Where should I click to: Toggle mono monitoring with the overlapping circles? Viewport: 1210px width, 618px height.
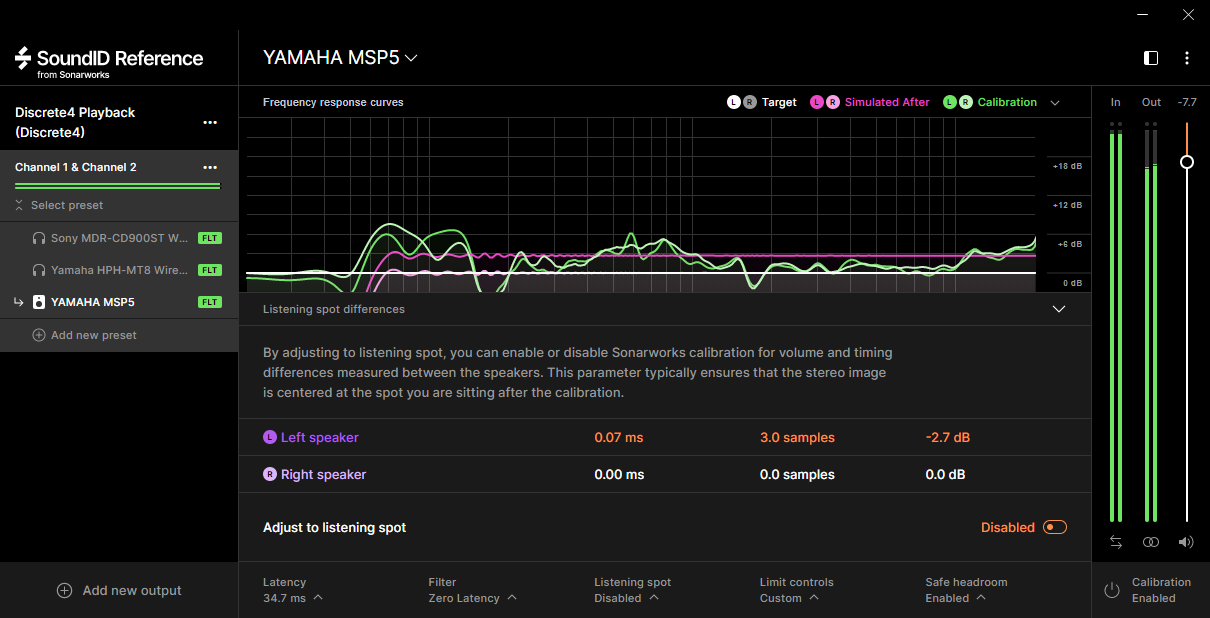click(1151, 542)
